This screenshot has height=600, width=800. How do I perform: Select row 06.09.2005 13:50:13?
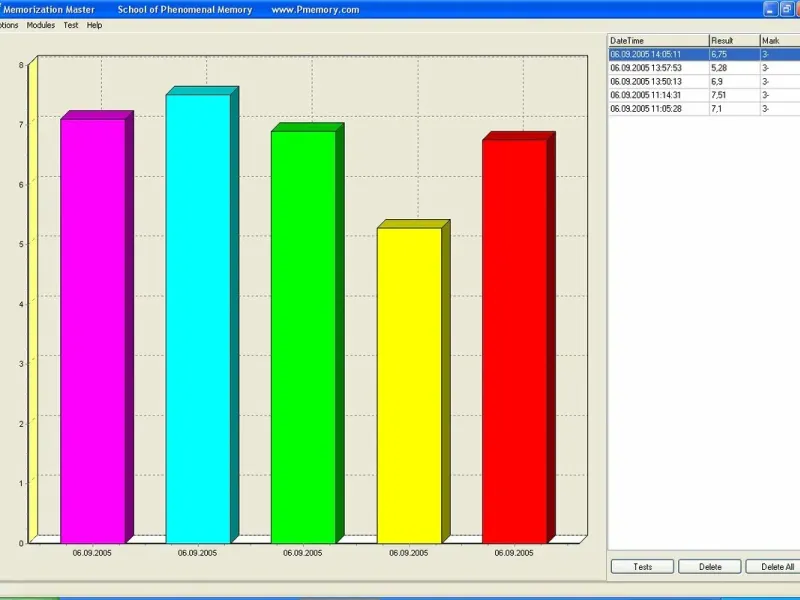[x=704, y=82]
